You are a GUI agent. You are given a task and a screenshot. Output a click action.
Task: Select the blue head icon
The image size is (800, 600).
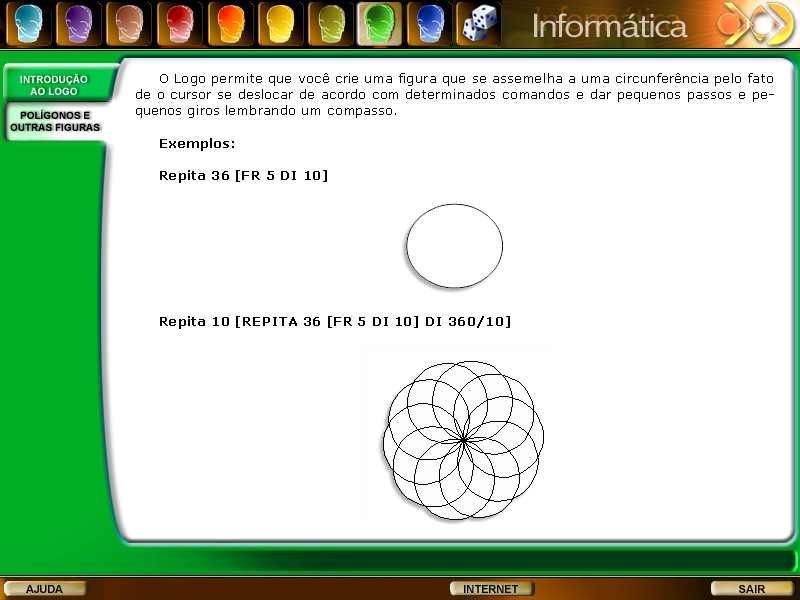coord(430,23)
